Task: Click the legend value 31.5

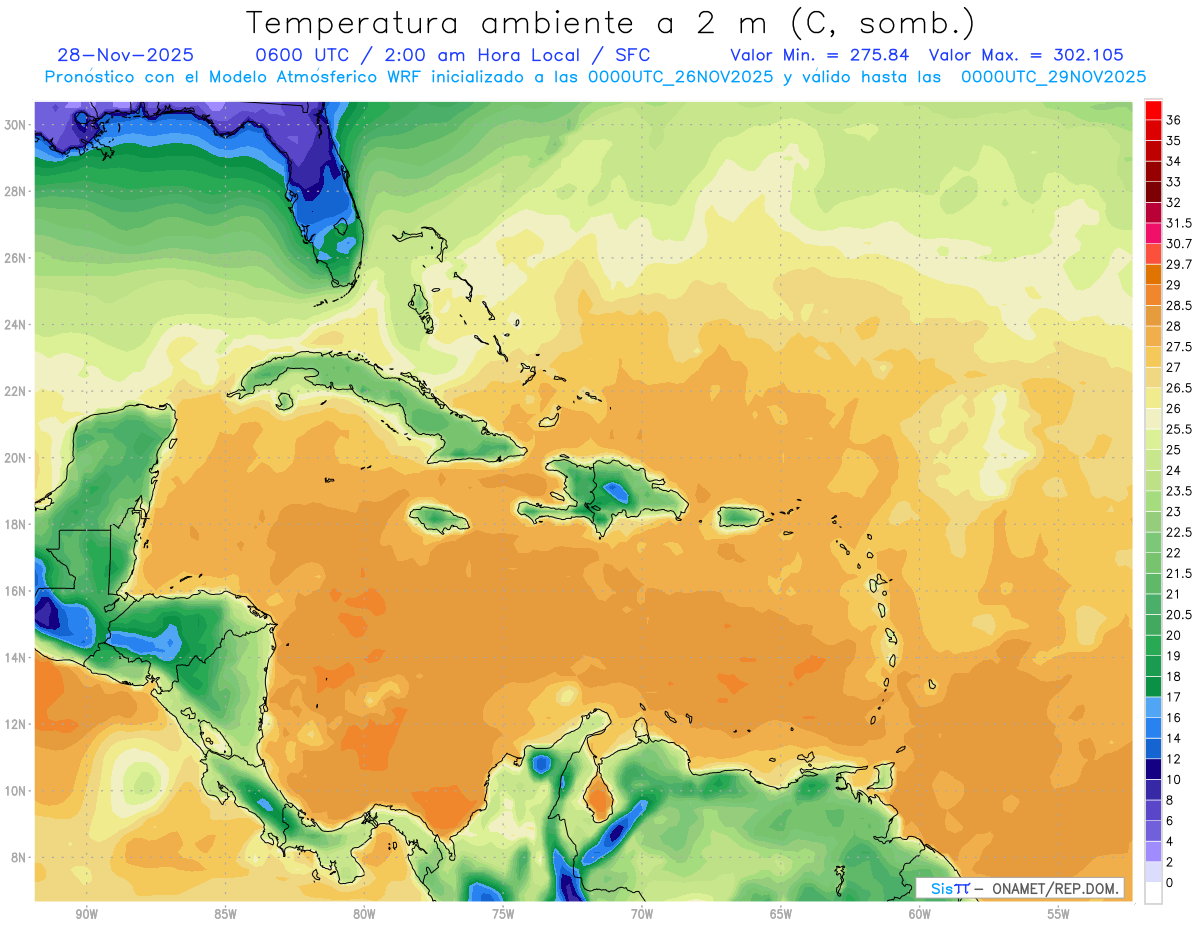Action: click(x=1179, y=223)
